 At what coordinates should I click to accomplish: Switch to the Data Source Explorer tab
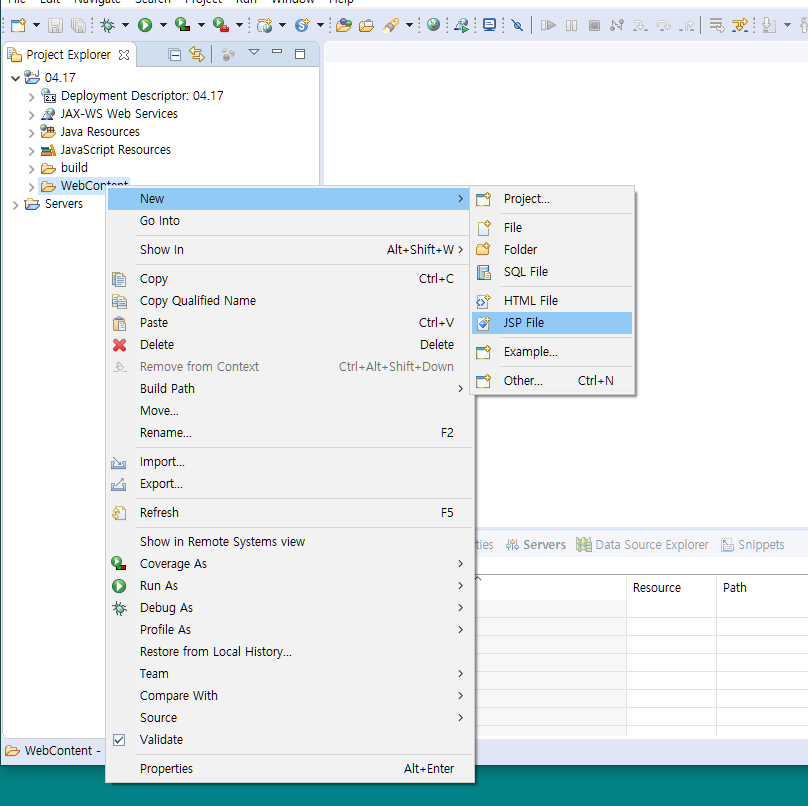point(642,544)
